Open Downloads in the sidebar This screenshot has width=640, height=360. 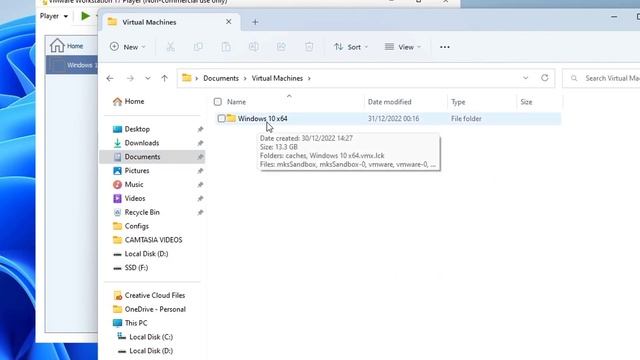pyautogui.click(x=142, y=143)
